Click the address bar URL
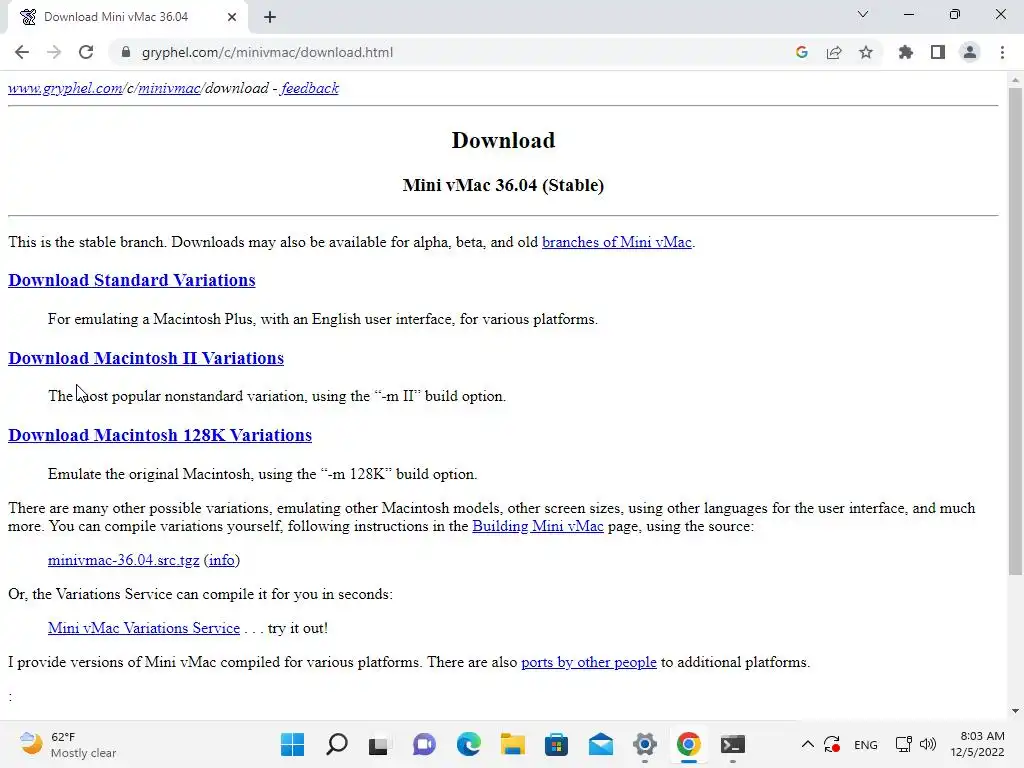 pos(267,52)
